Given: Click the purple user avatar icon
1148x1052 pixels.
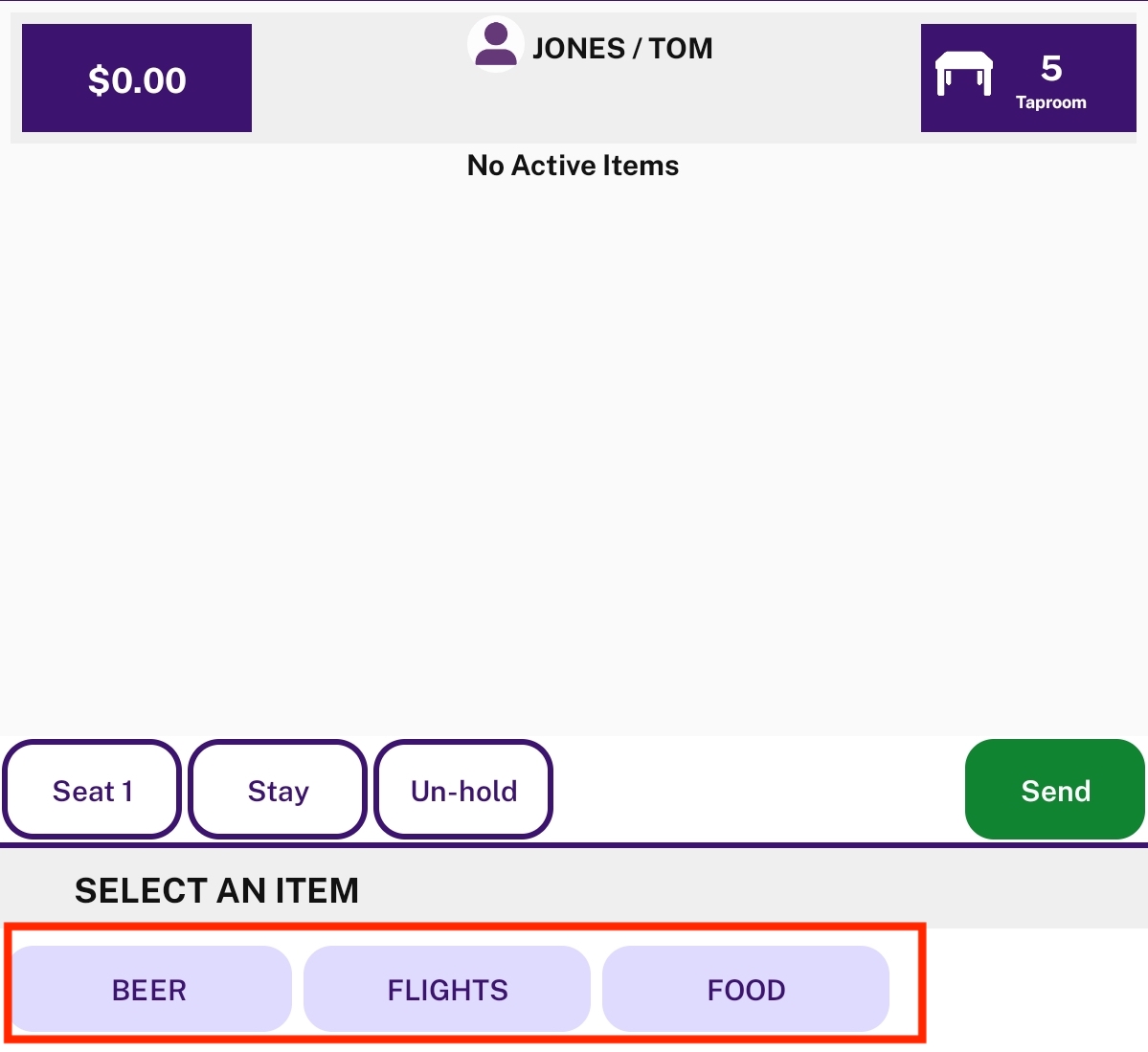Looking at the screenshot, I should pos(496,44).
